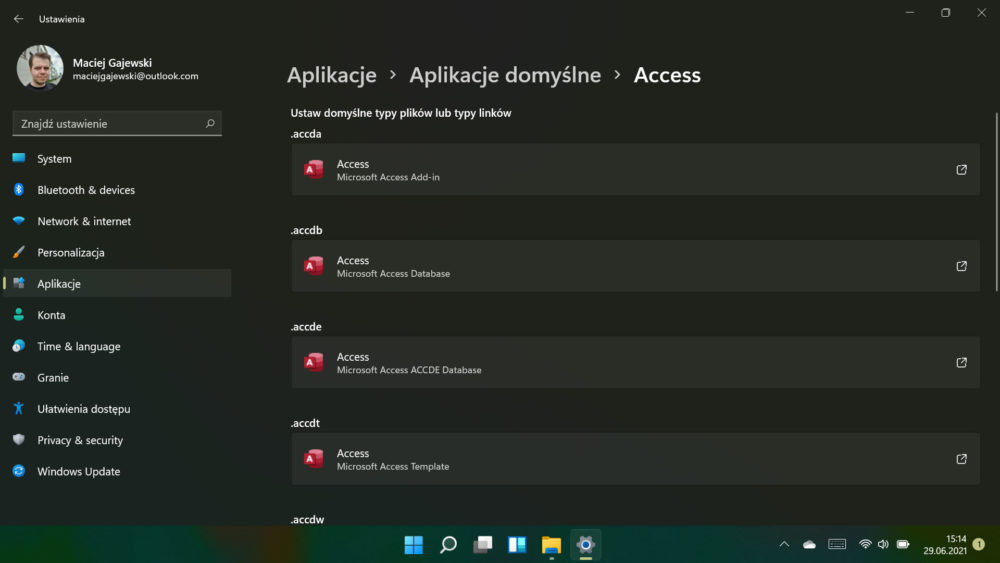This screenshot has width=1000, height=563.
Task: Click open icon on Access Database row
Action: coord(961,266)
